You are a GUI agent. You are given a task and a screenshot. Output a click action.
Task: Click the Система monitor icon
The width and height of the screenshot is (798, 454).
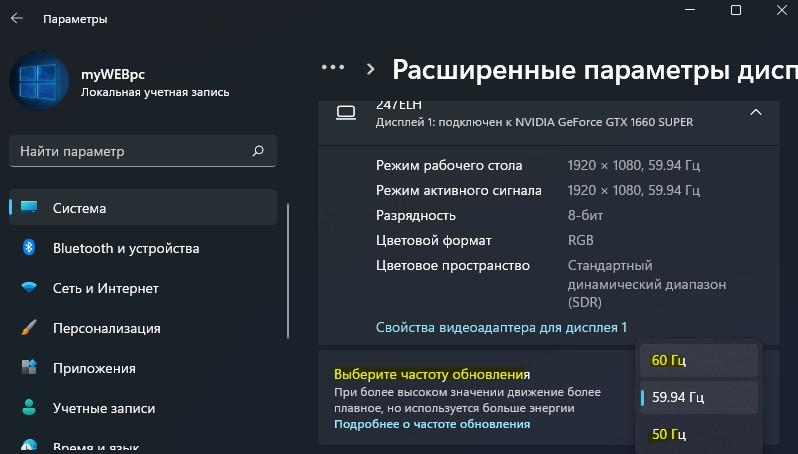click(x=29, y=207)
